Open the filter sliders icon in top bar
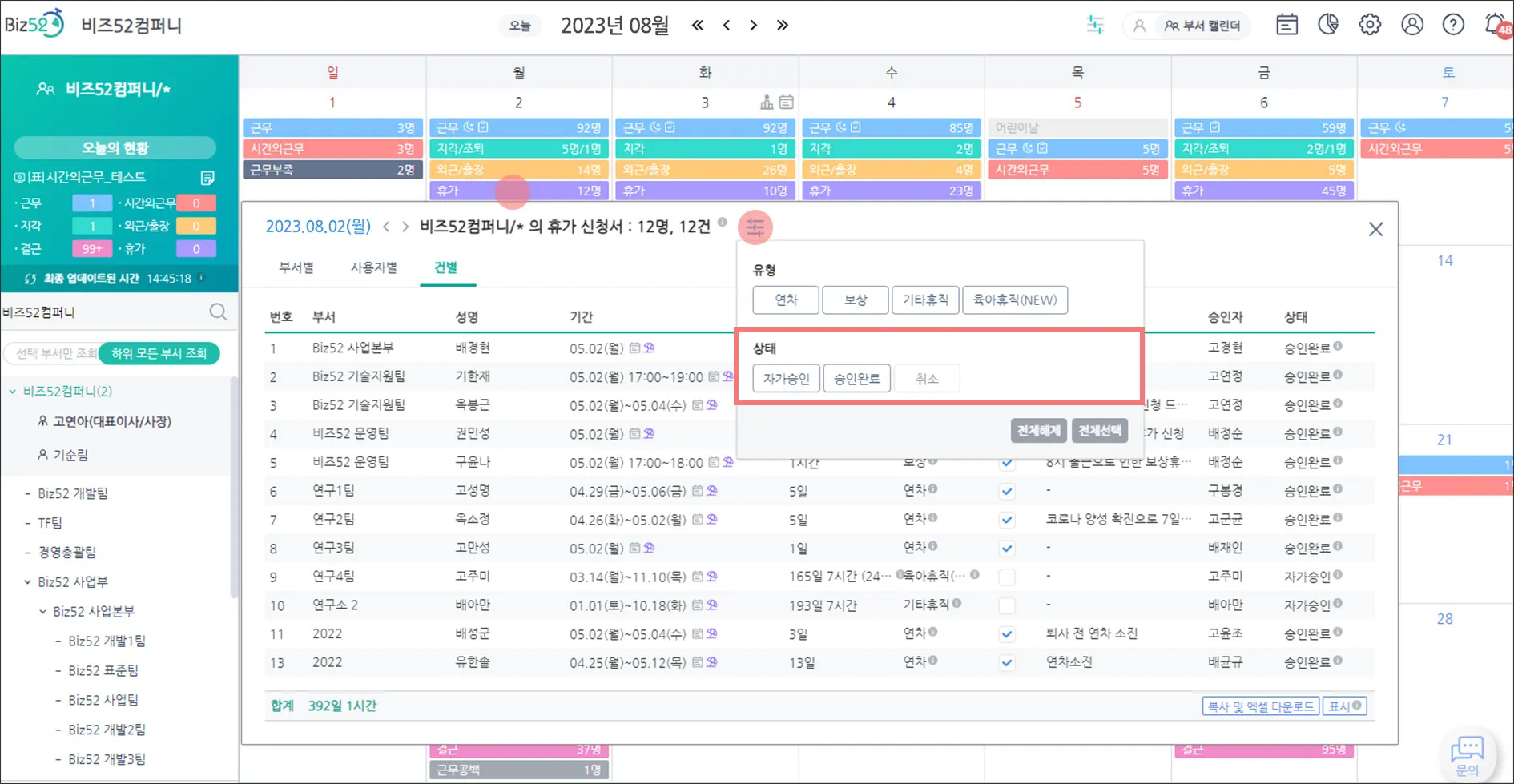Viewport: 1514px width, 784px height. [x=1095, y=26]
